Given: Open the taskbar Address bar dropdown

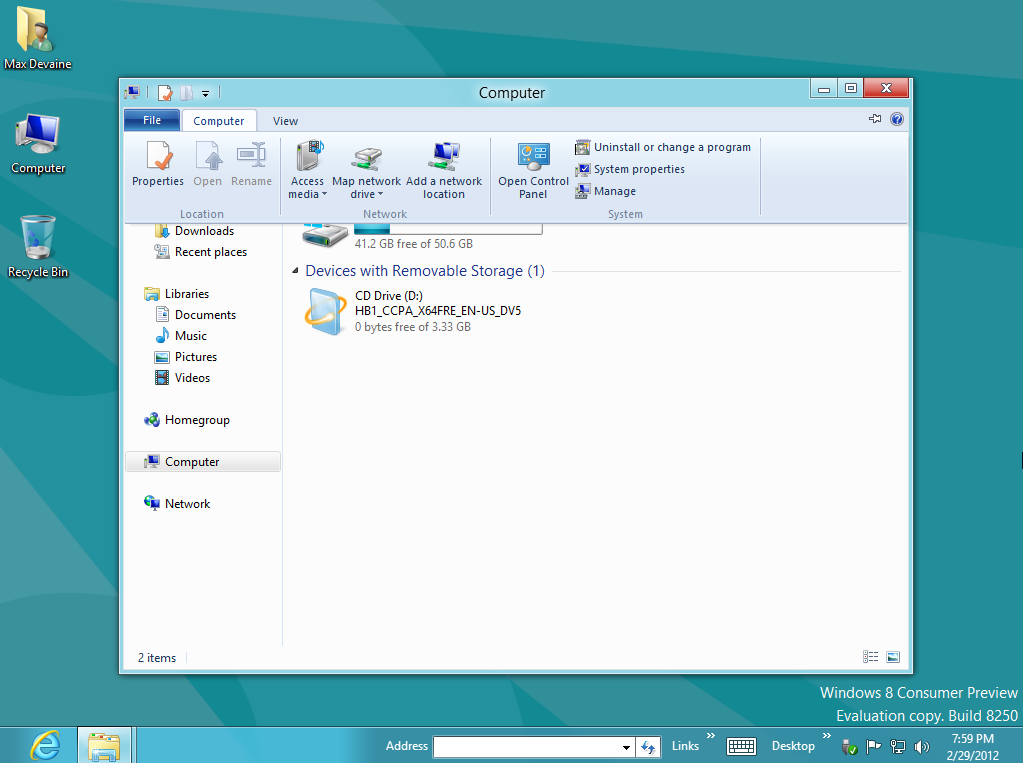Looking at the screenshot, I should point(626,747).
